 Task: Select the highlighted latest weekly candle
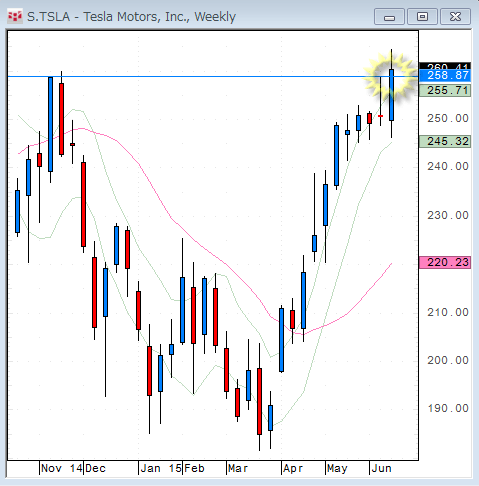point(392,95)
